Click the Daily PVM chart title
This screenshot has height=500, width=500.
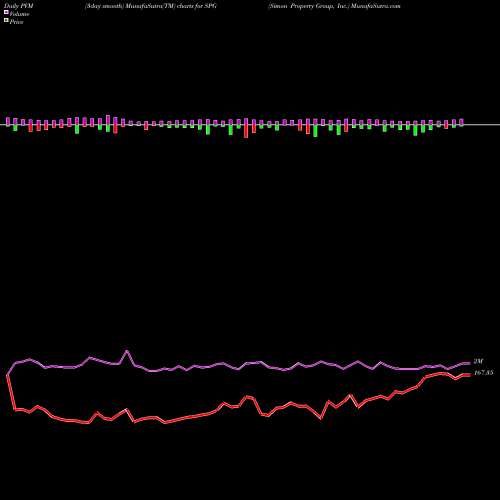tap(19, 6)
